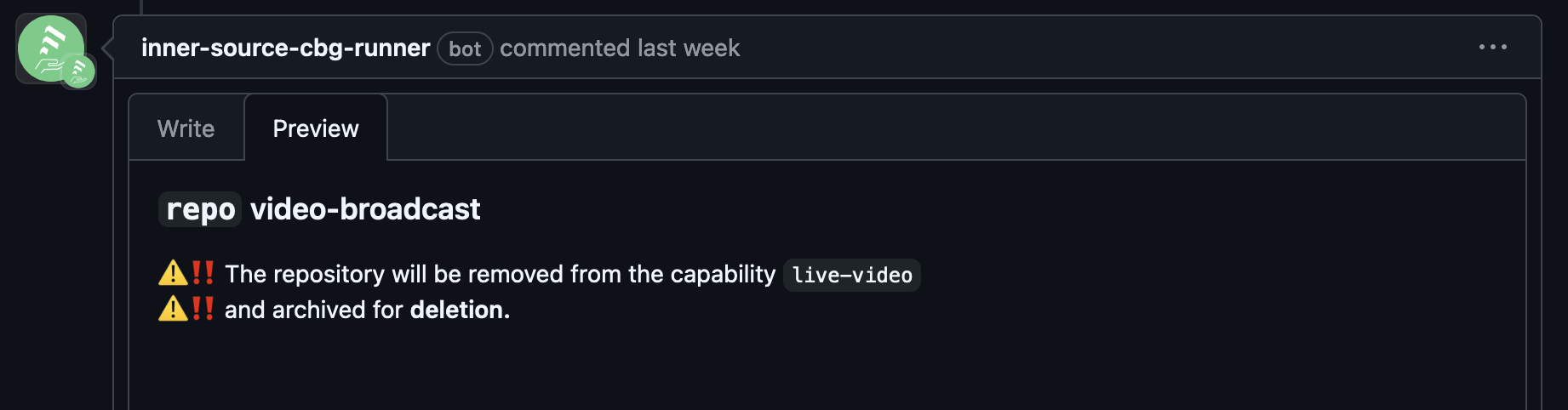The height and width of the screenshot is (410, 1568).
Task: Click the bold 'deletion.' word
Action: 460,310
